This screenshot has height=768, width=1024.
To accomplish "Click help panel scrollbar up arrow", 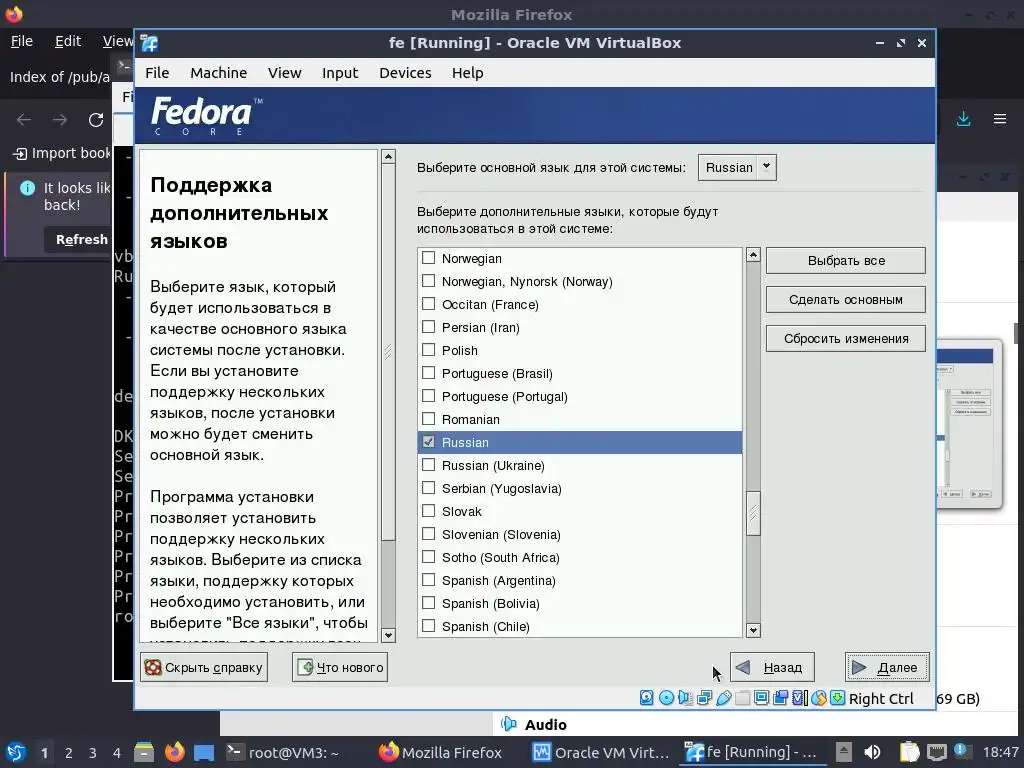I will 389,157.
